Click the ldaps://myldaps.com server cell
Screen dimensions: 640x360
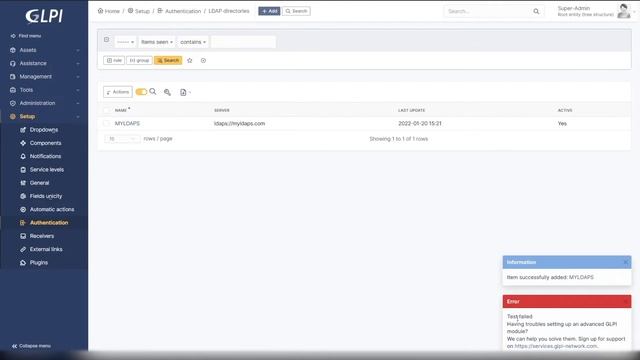(239, 123)
